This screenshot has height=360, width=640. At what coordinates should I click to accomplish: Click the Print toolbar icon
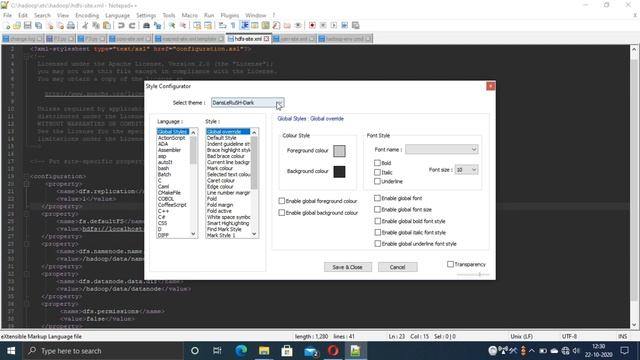[x=71, y=25]
